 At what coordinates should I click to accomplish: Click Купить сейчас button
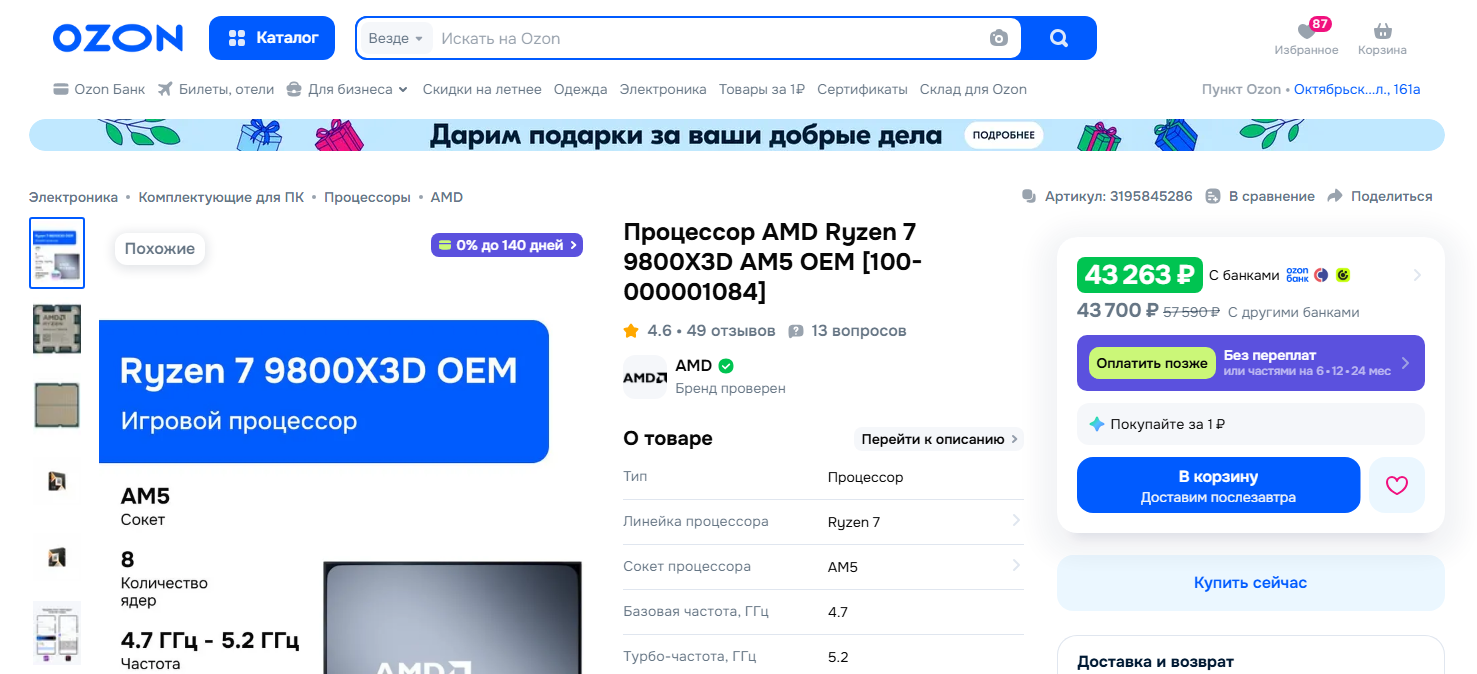coord(1250,583)
